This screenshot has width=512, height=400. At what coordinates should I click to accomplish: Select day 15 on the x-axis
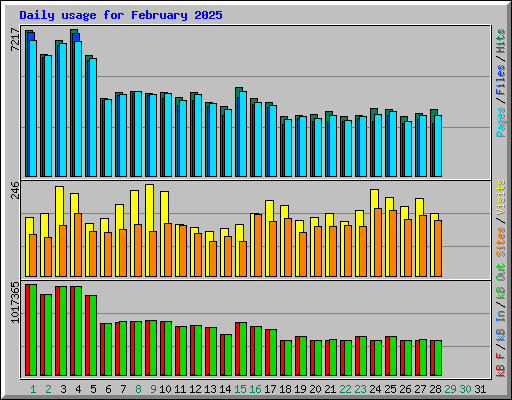pos(240,389)
